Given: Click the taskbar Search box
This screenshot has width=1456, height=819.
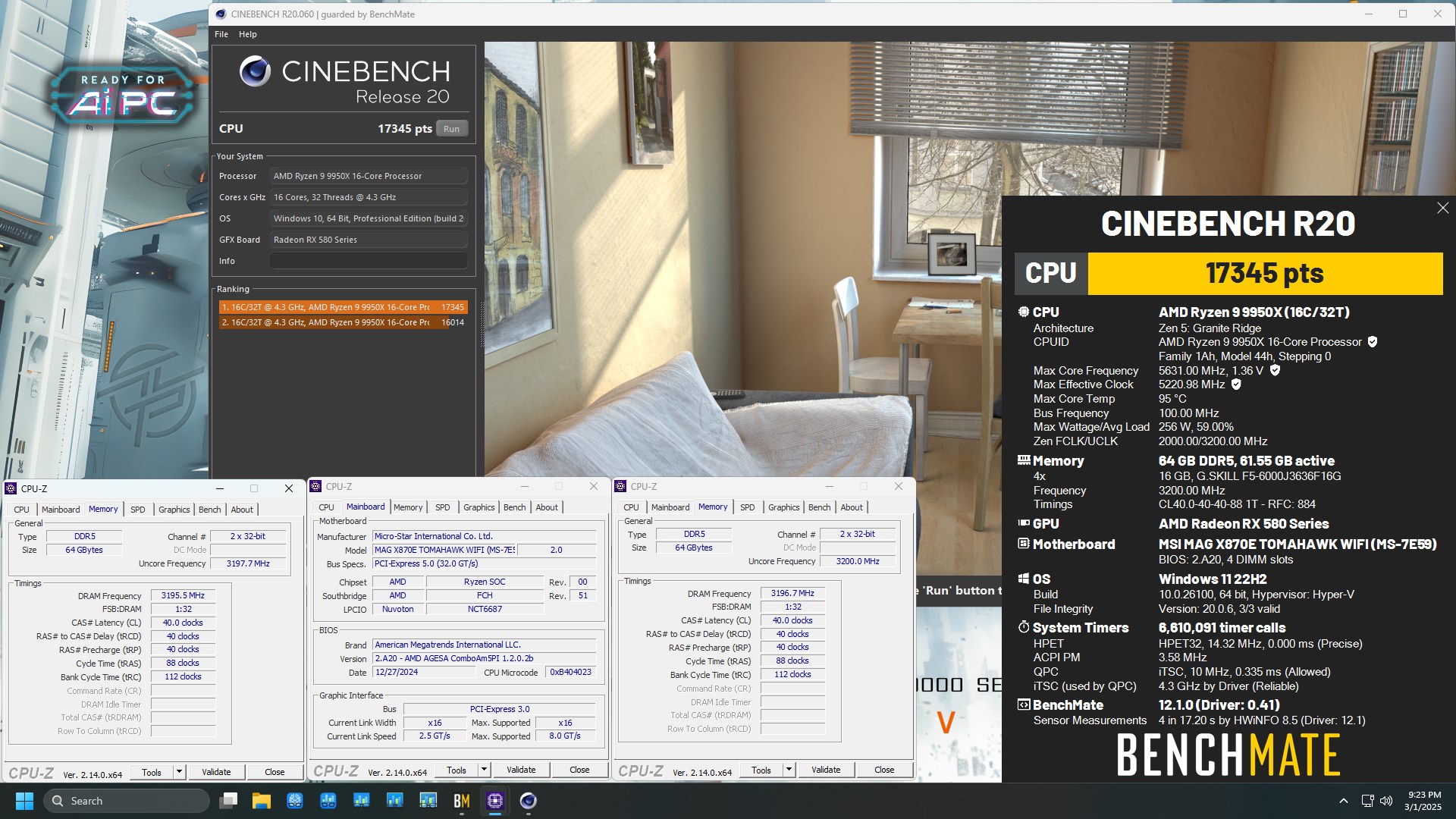Looking at the screenshot, I should click(x=126, y=801).
